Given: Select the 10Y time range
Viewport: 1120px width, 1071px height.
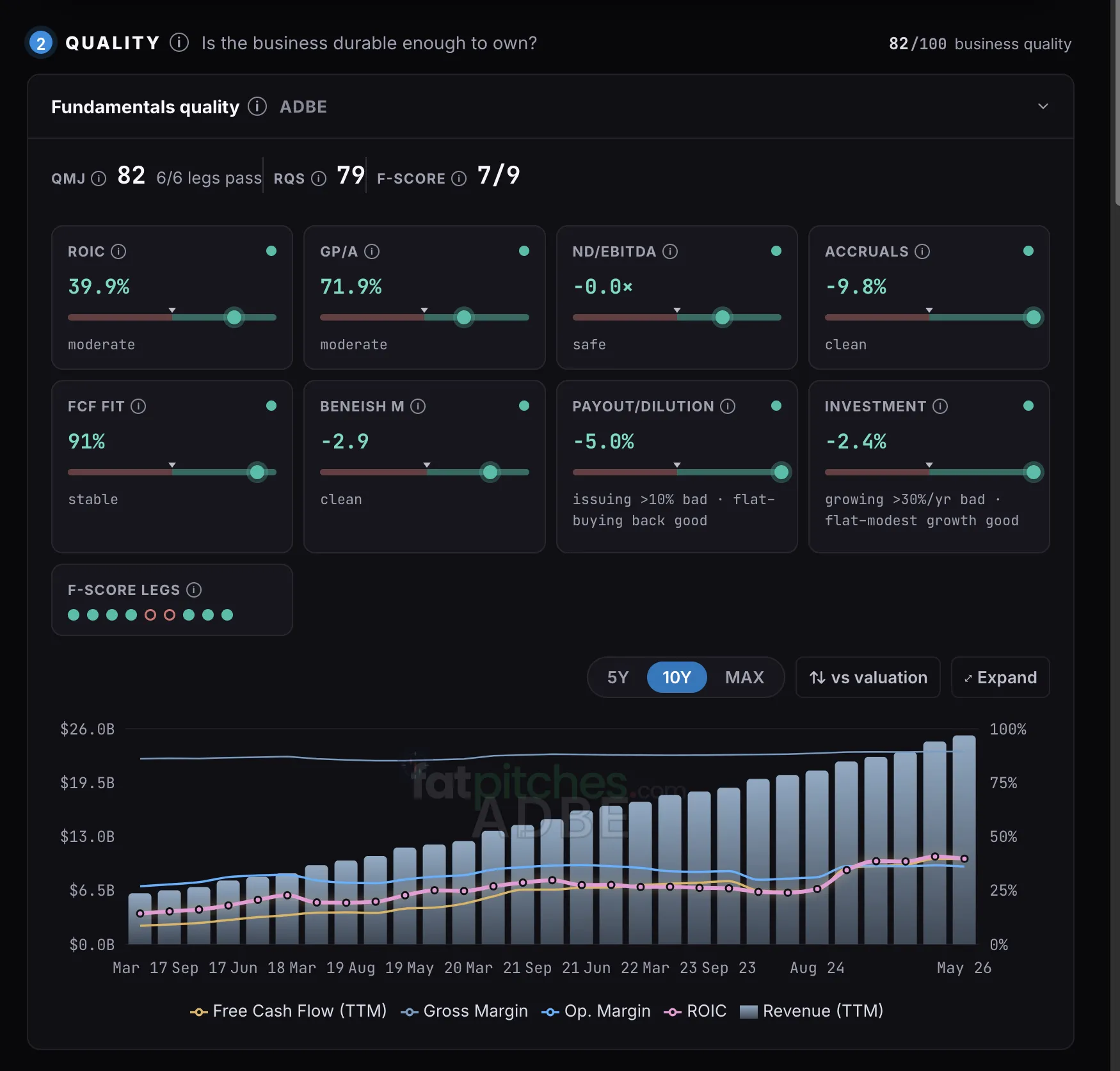Looking at the screenshot, I should [676, 678].
